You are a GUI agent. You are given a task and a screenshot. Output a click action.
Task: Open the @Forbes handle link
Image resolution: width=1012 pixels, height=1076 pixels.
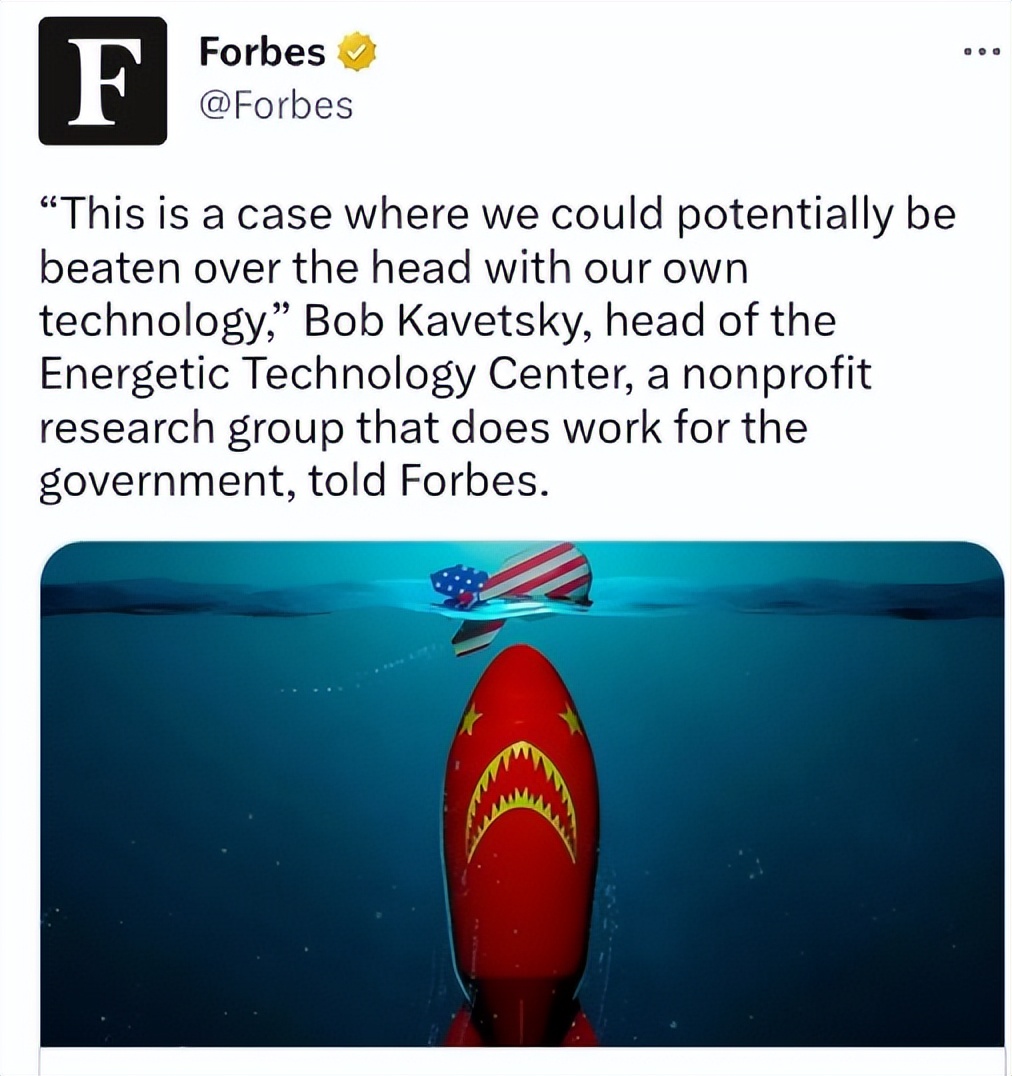click(x=276, y=106)
